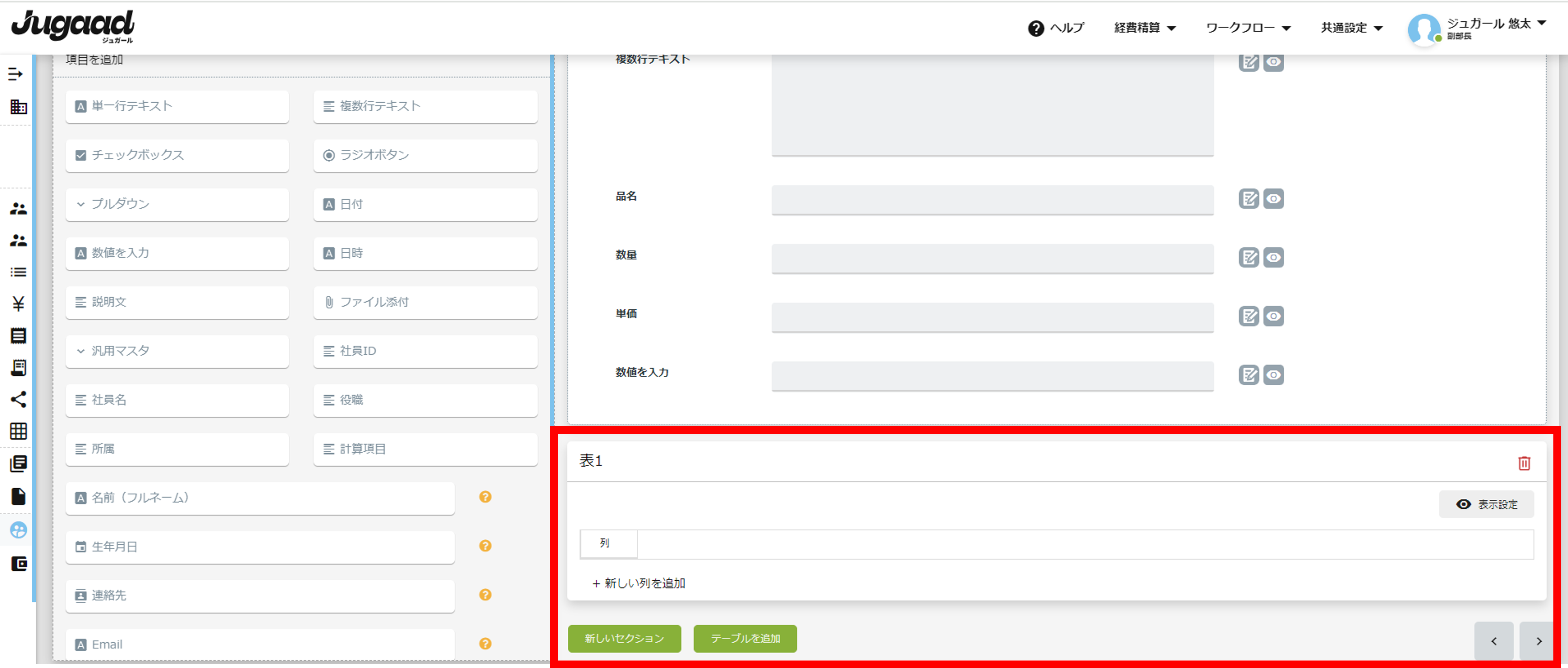Add a 所属 item
This screenshot has width=1568, height=668.
[x=177, y=449]
